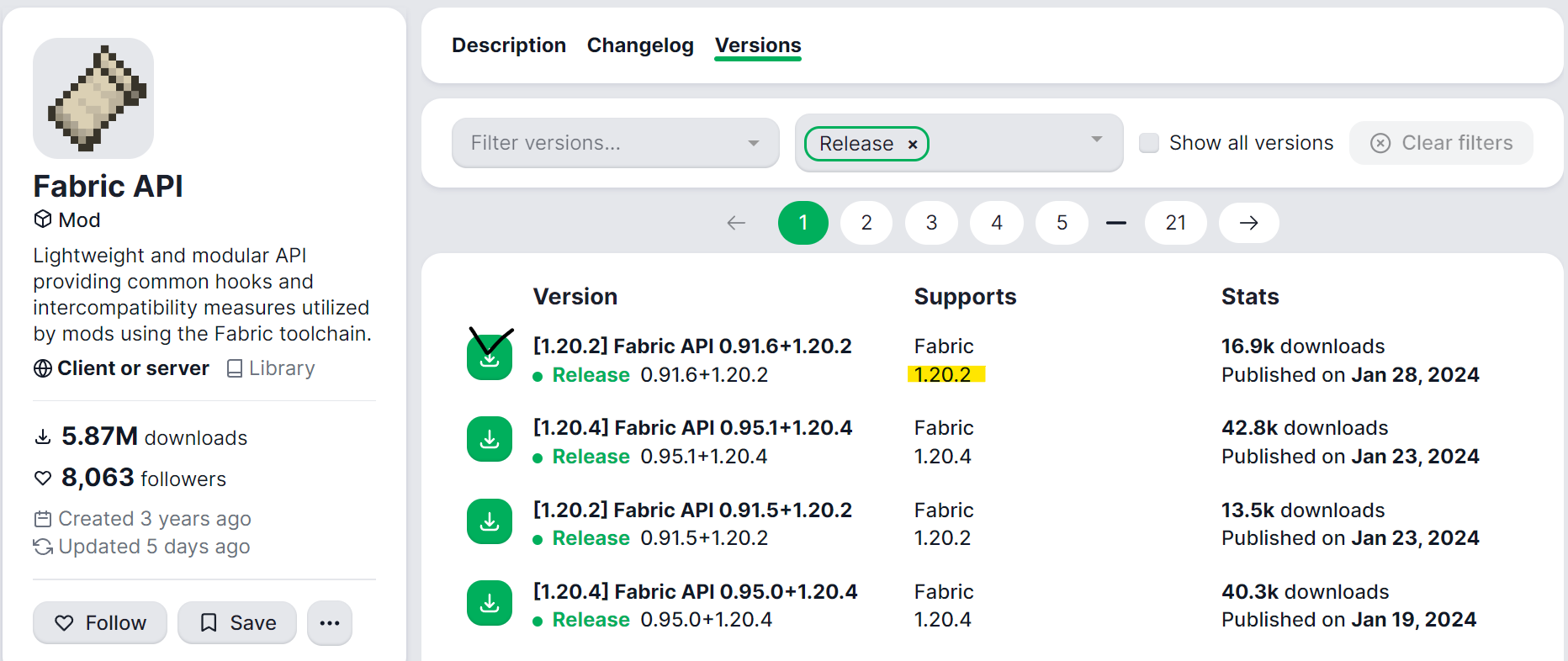The height and width of the screenshot is (661, 1568).
Task: Click Published on Jan 28, 2024
Action: (x=1350, y=375)
